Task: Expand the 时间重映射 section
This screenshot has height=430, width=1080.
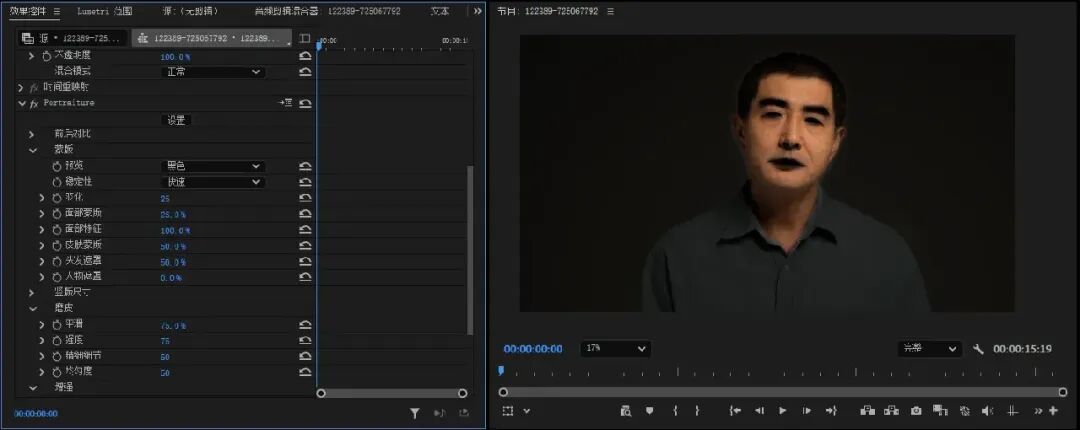Action: pyautogui.click(x=21, y=88)
